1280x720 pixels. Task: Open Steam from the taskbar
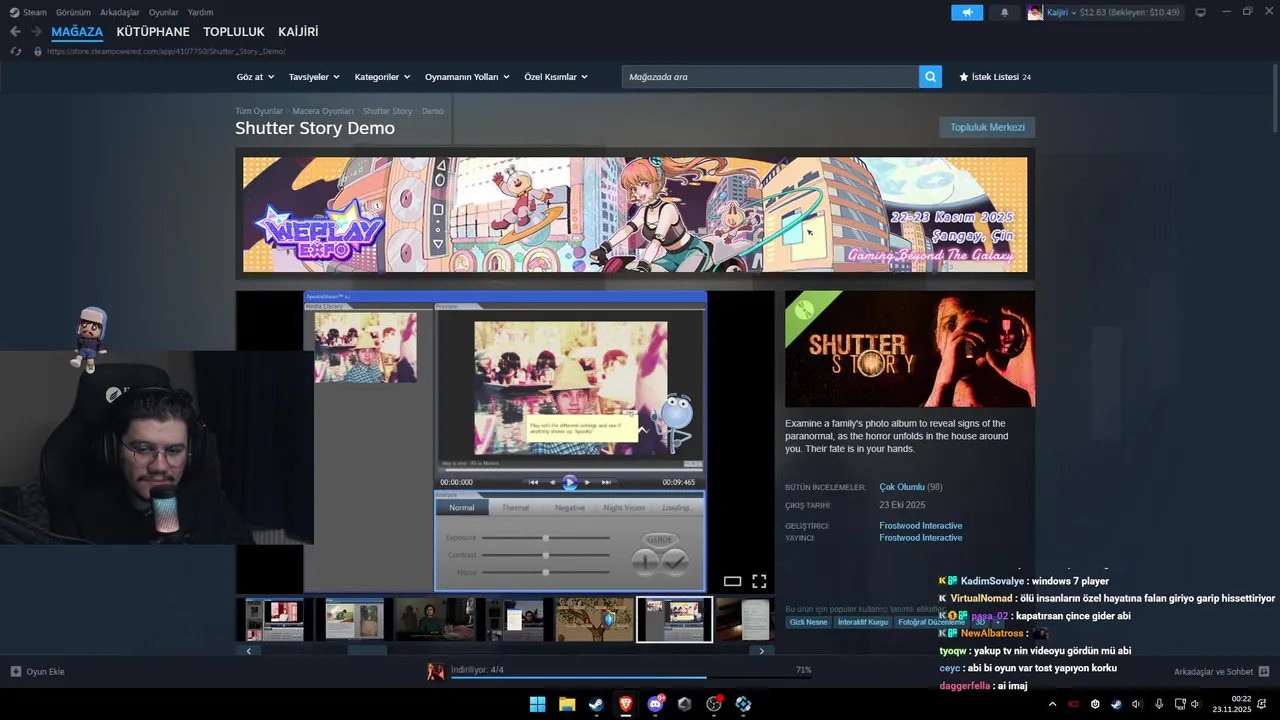coord(596,704)
